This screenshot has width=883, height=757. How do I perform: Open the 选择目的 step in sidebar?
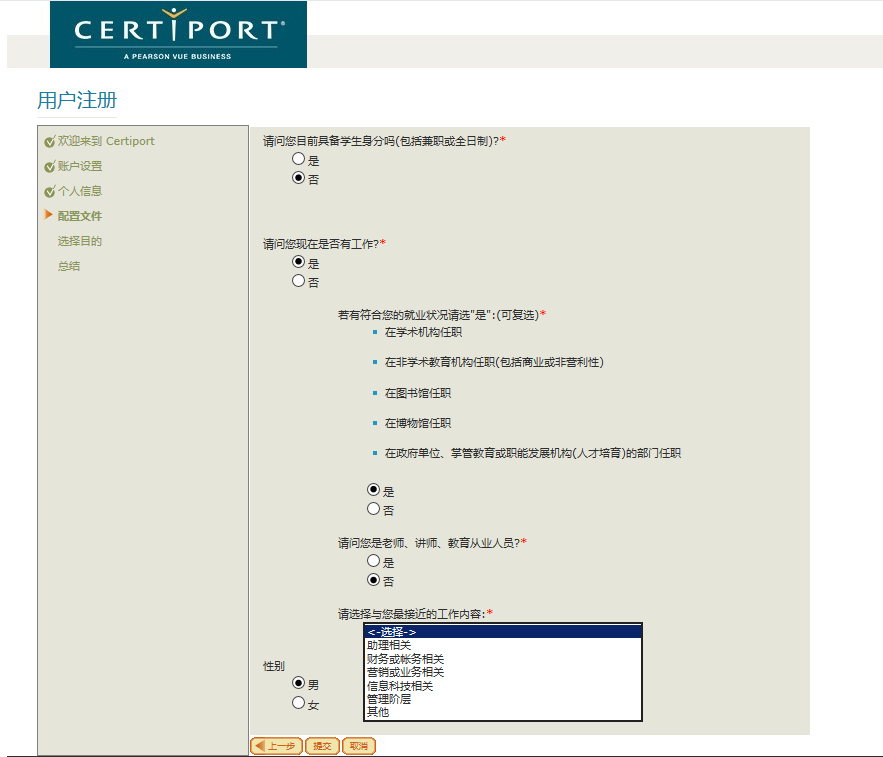click(79, 241)
